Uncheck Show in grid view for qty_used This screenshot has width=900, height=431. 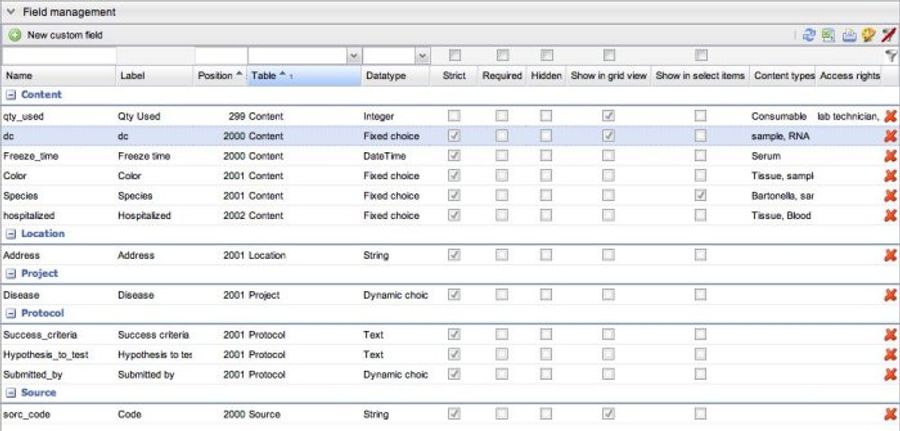pos(608,116)
